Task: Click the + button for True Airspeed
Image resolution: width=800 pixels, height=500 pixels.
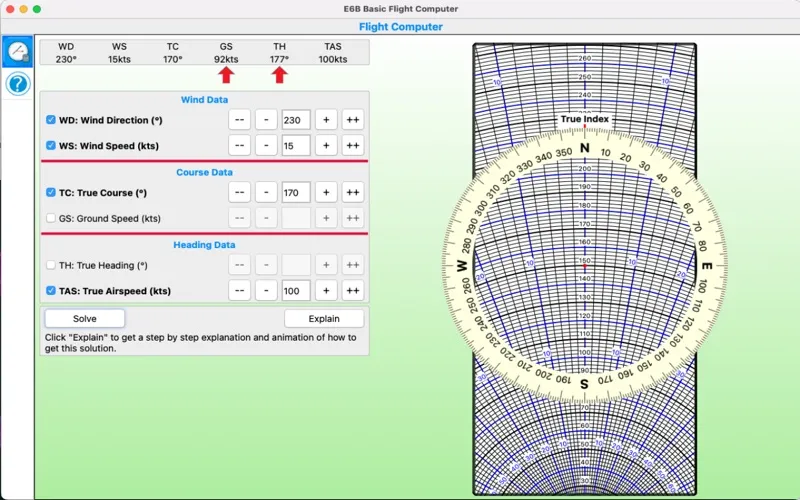Action: coord(326,291)
